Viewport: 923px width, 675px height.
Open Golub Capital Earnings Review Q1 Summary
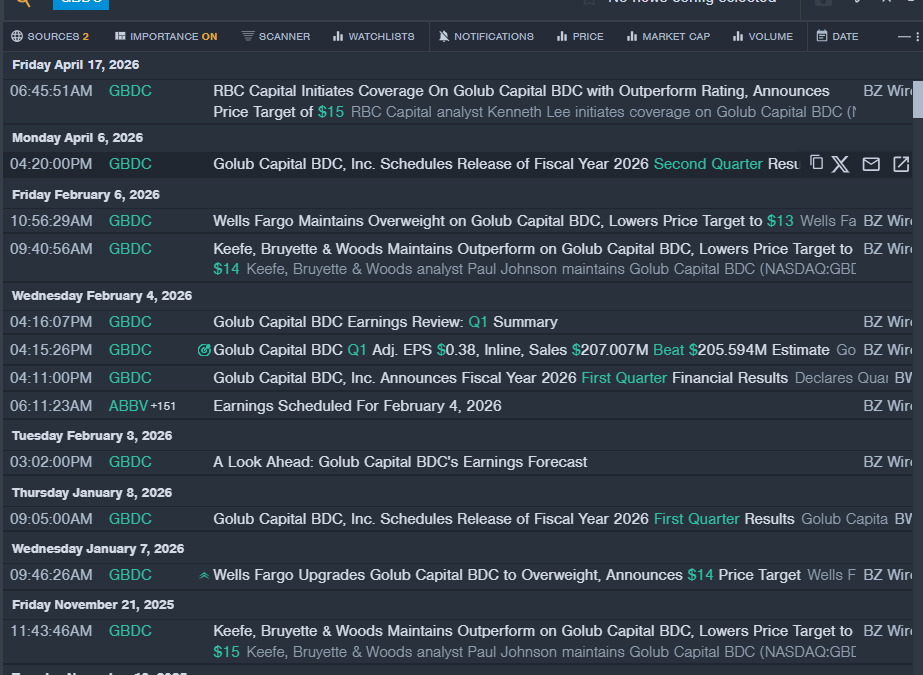tap(385, 322)
